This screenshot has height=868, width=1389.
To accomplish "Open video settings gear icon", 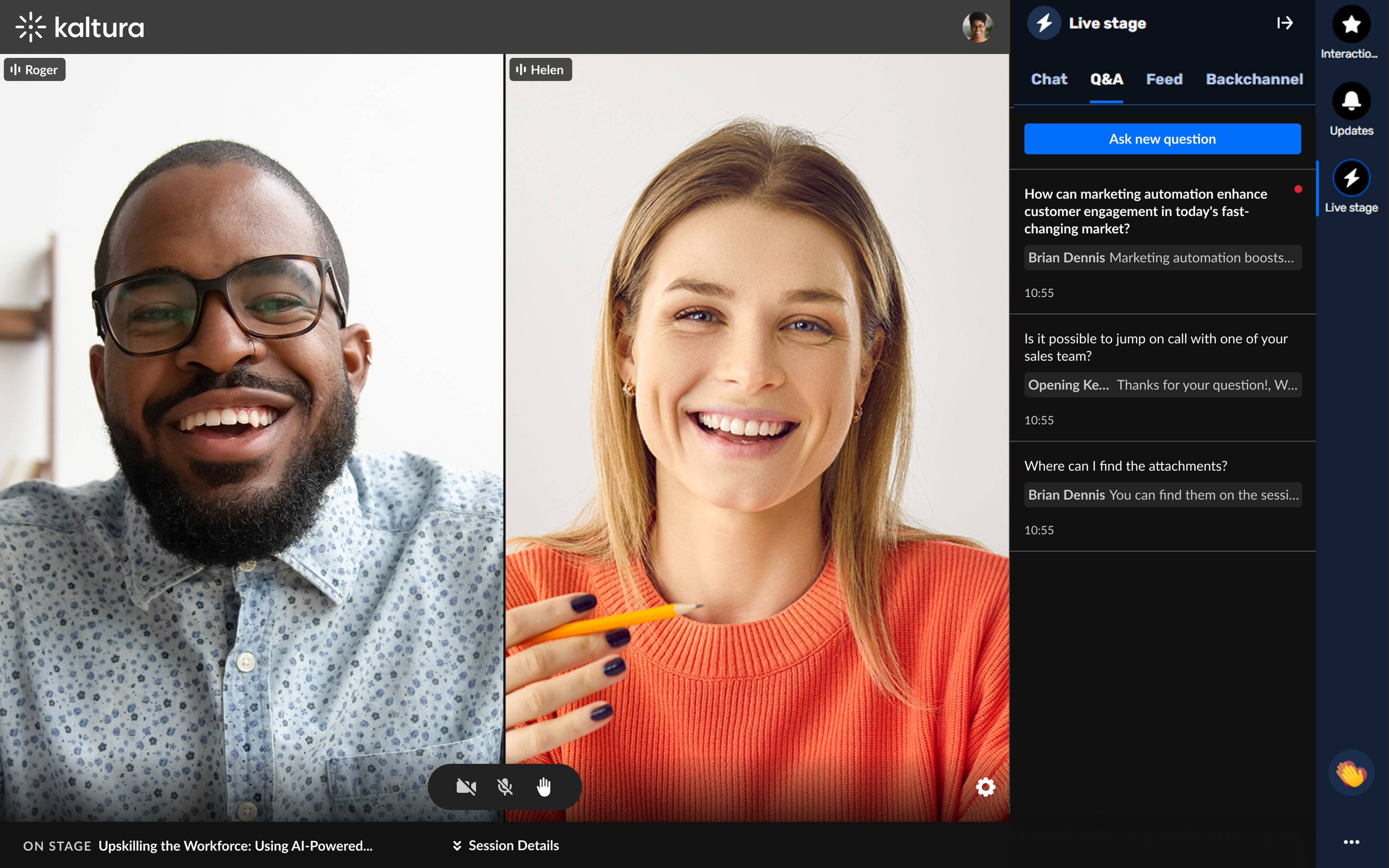I will (985, 787).
